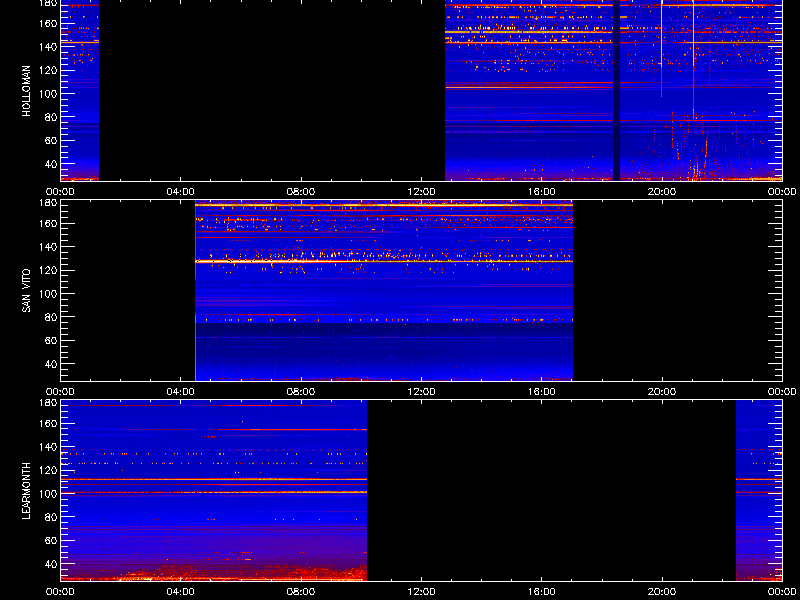Click the red vertical line at San Vito data start

pyautogui.click(x=195, y=291)
